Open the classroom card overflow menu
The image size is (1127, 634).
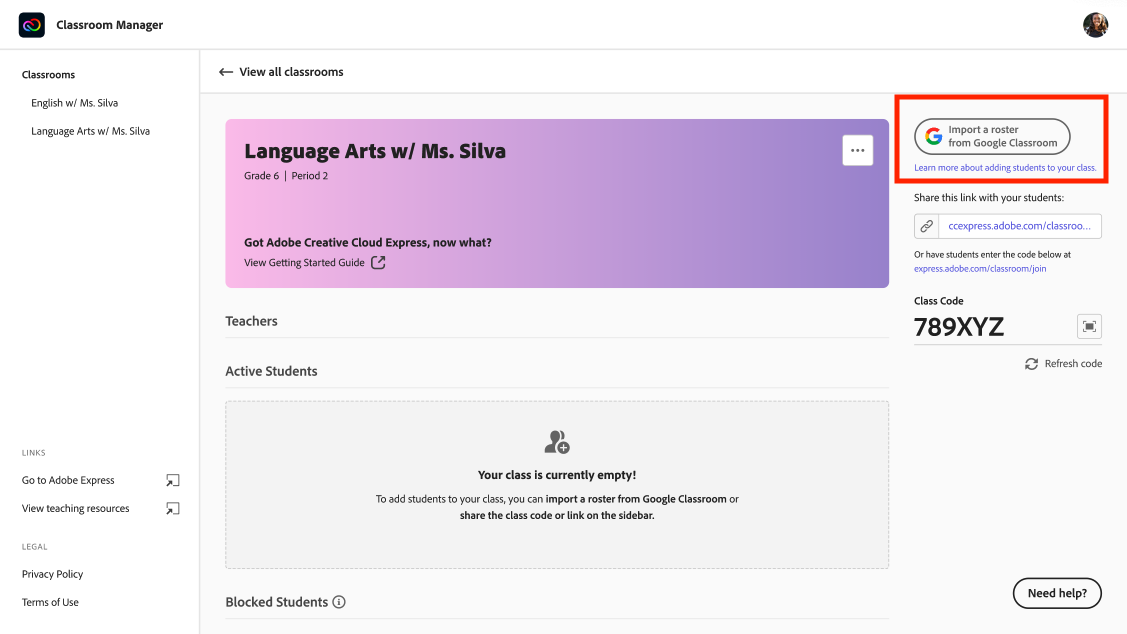(857, 150)
